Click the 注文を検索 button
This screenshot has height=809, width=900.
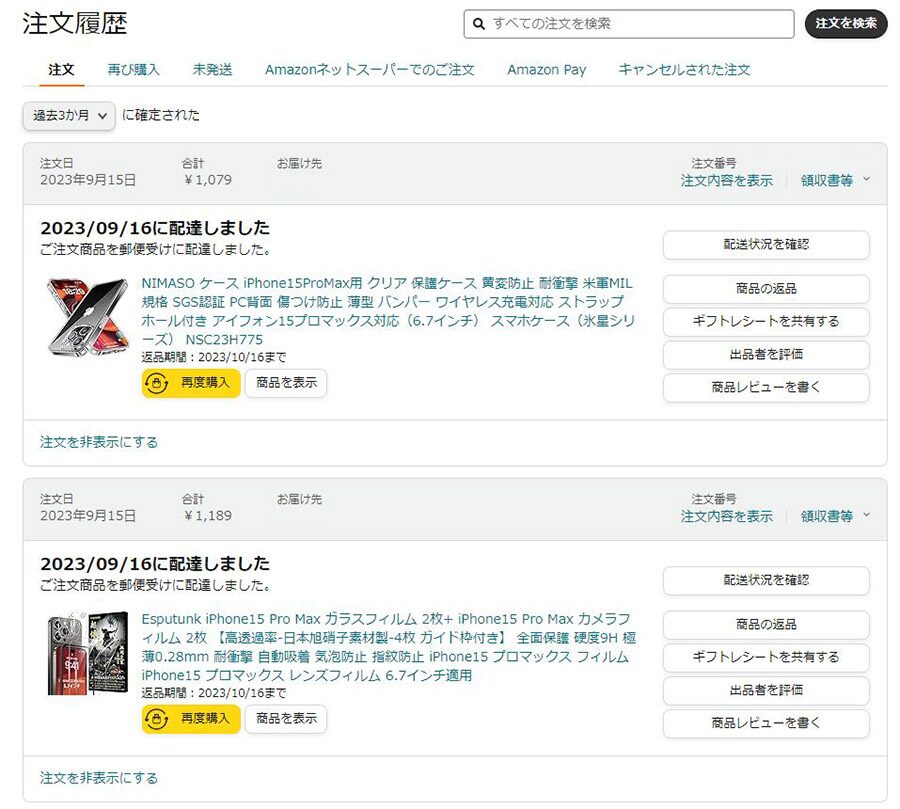point(846,24)
